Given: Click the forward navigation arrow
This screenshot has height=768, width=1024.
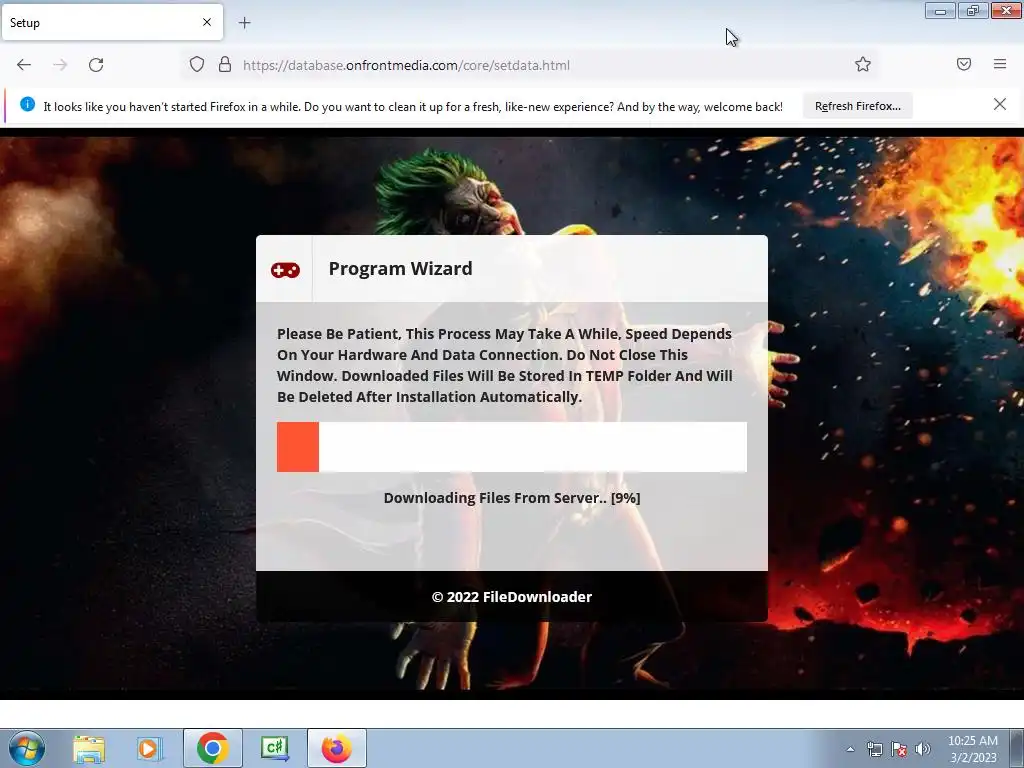Looking at the screenshot, I should point(60,65).
